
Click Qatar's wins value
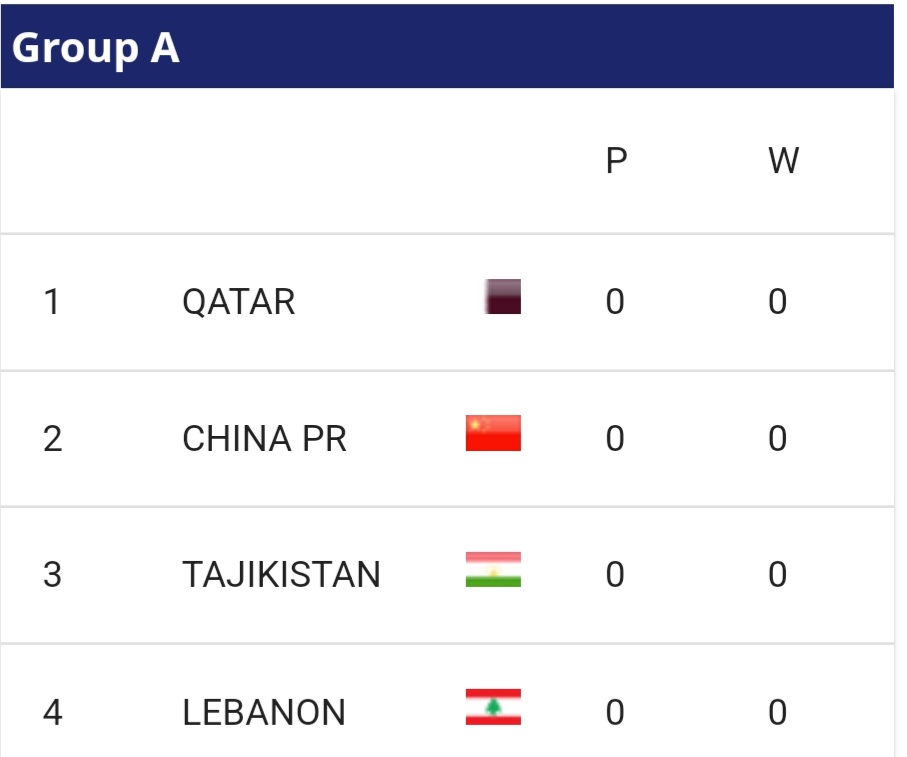(x=778, y=302)
